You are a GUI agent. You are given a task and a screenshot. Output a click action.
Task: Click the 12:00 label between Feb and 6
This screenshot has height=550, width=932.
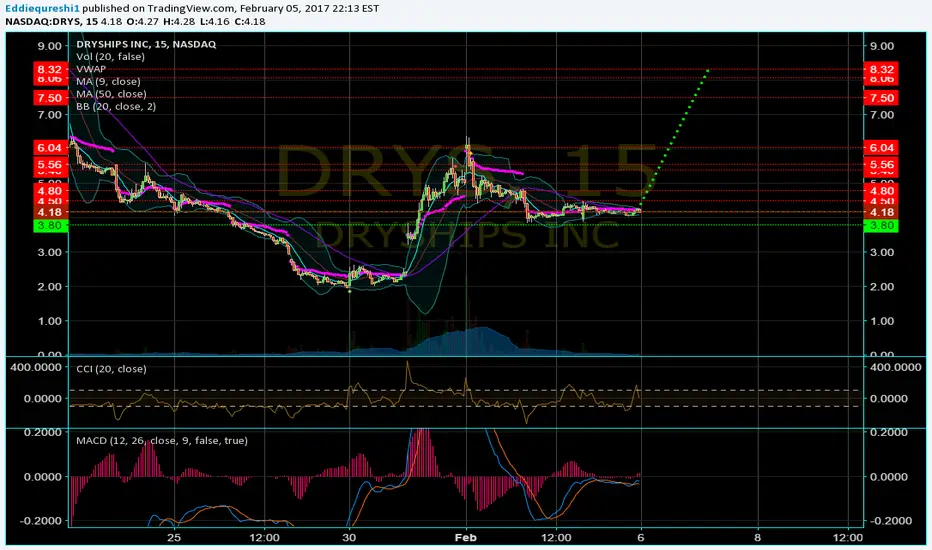[x=556, y=538]
